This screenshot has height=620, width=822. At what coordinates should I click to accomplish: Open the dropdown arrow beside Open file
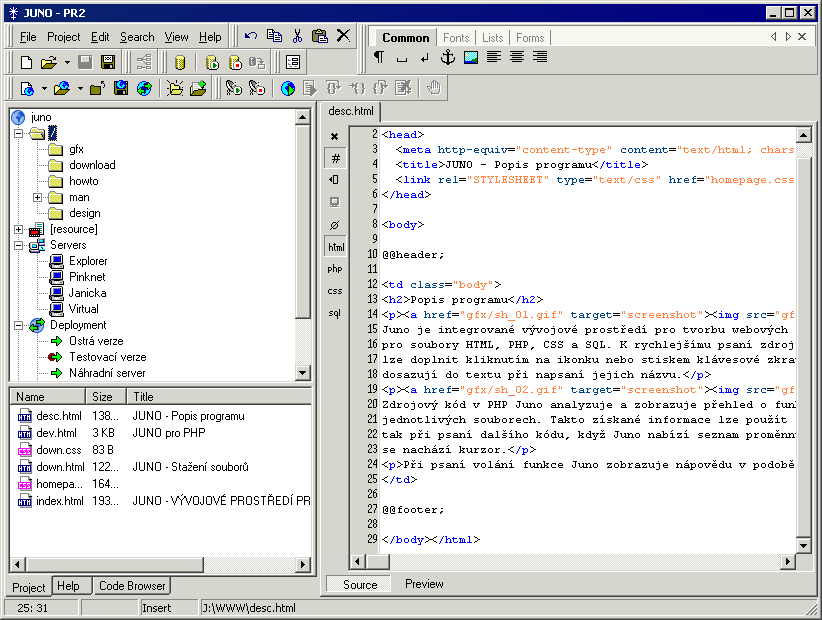pyautogui.click(x=67, y=63)
